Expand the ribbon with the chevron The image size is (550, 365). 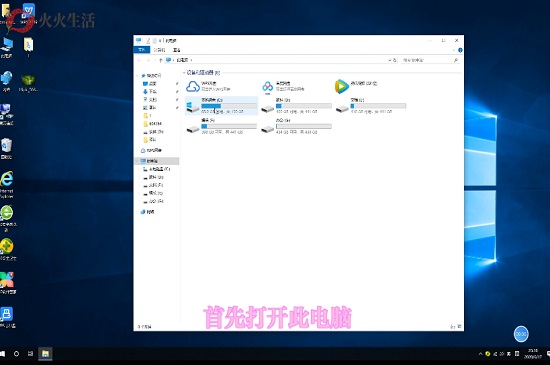pos(454,50)
